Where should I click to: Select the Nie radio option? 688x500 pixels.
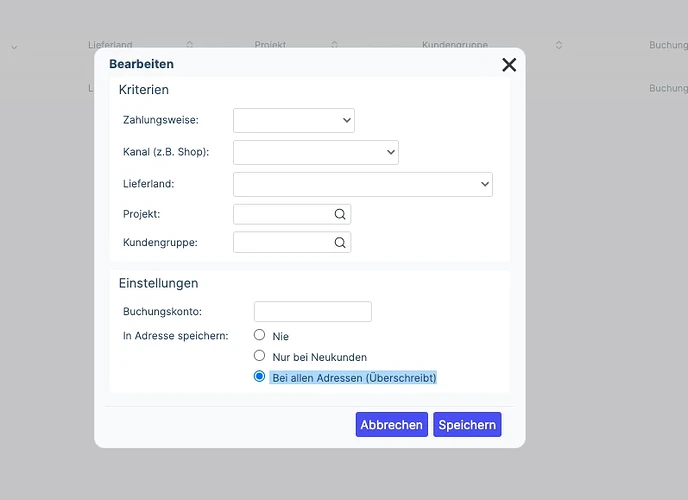click(x=259, y=335)
